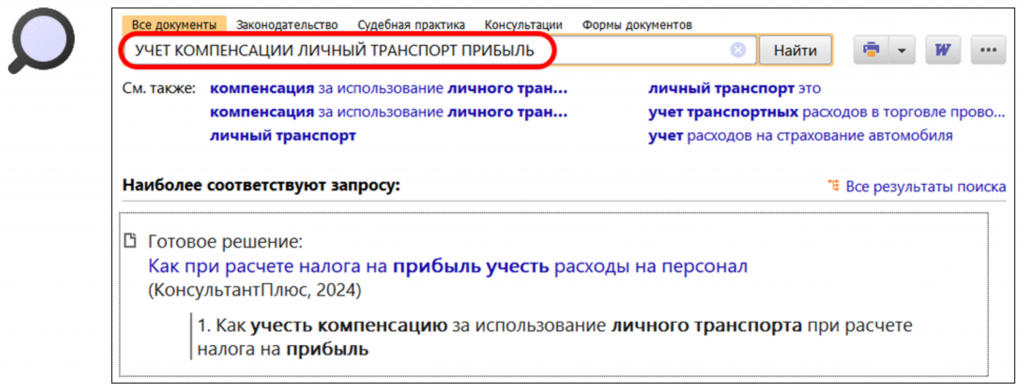Click the document icon next to Готовое решение
The height and width of the screenshot is (386, 1024).
[x=131, y=241]
